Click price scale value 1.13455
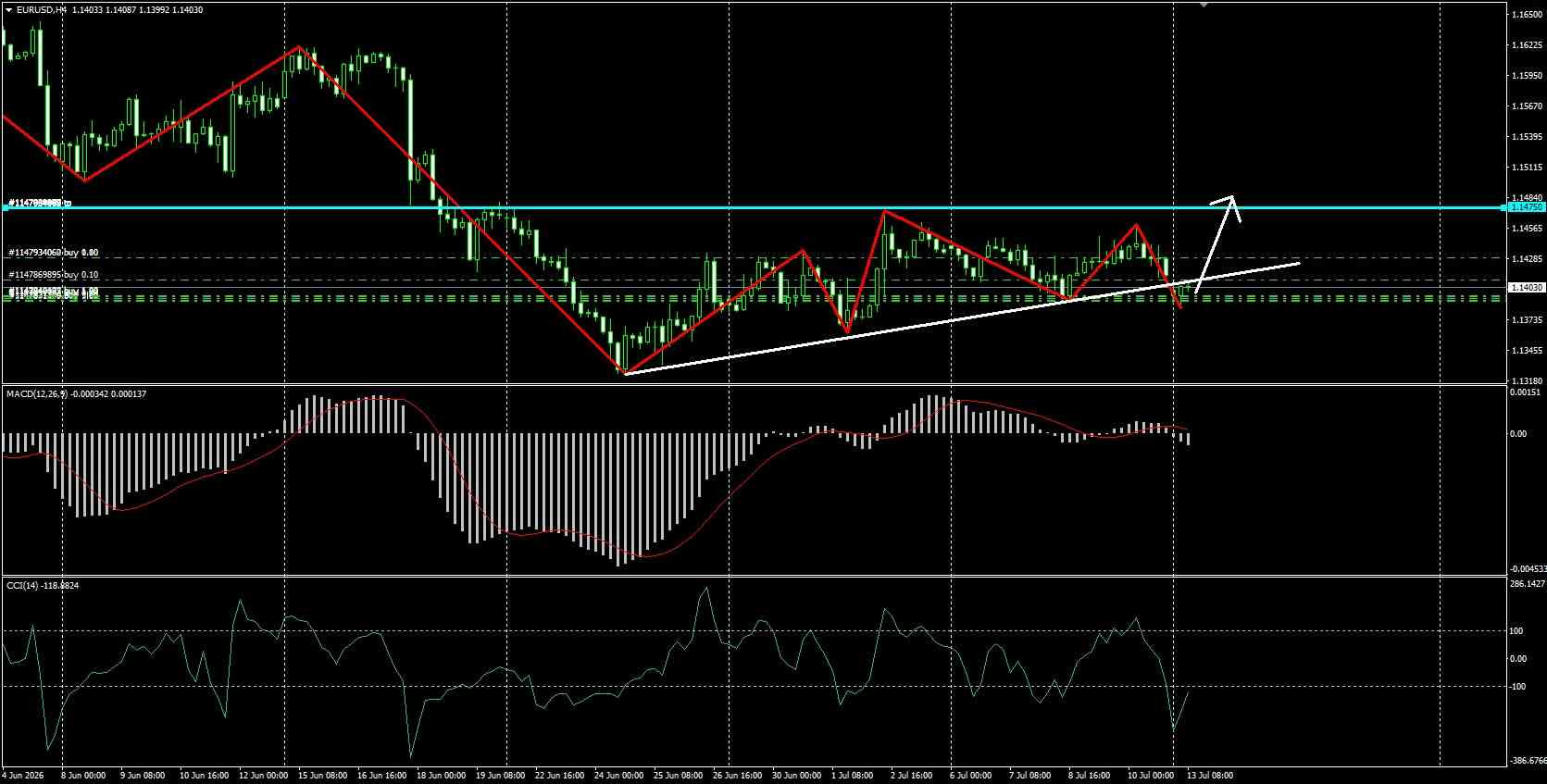 tap(1527, 351)
